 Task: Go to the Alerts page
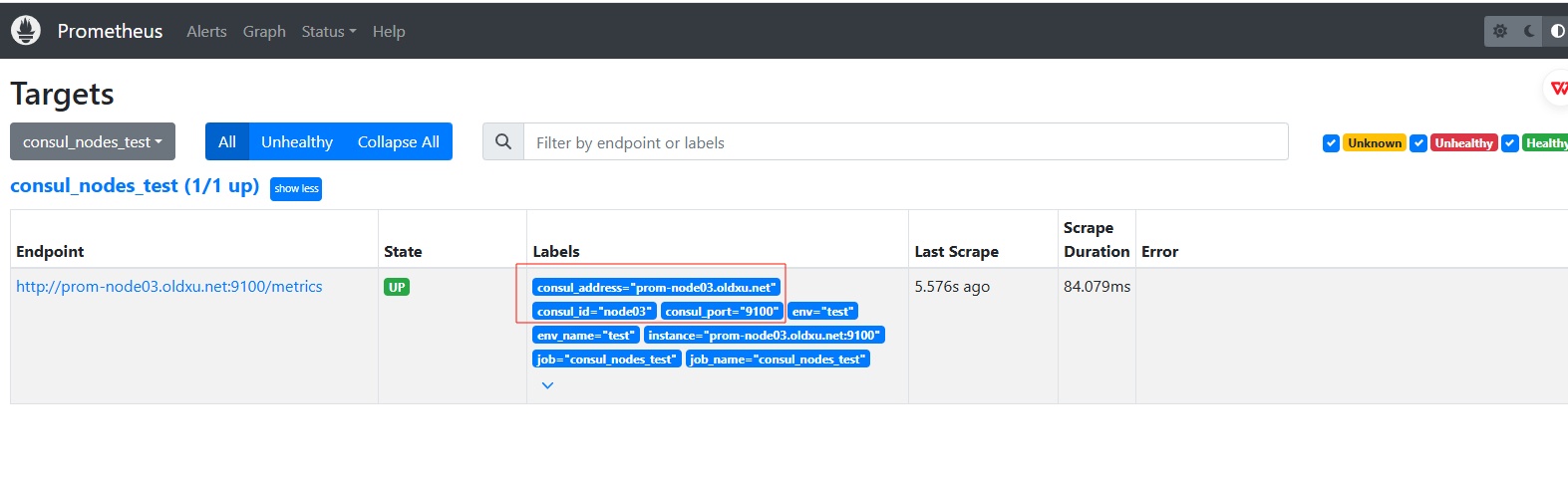point(206,32)
